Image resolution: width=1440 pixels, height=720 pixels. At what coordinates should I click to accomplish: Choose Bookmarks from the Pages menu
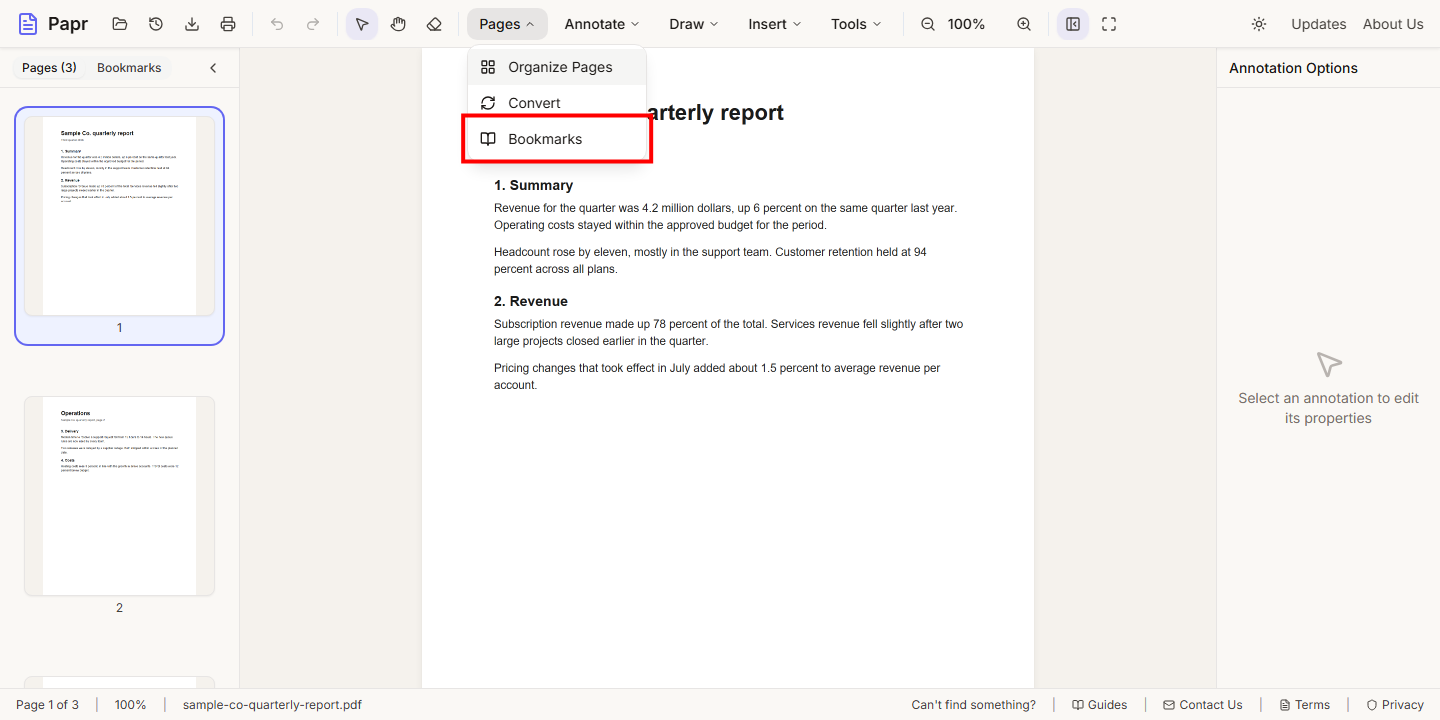[x=557, y=139]
